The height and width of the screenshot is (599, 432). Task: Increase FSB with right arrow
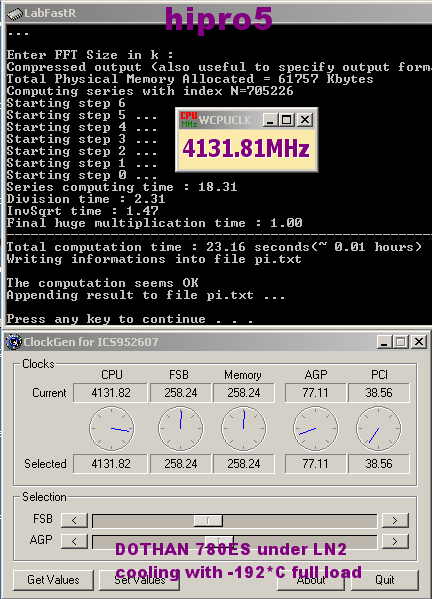[395, 520]
